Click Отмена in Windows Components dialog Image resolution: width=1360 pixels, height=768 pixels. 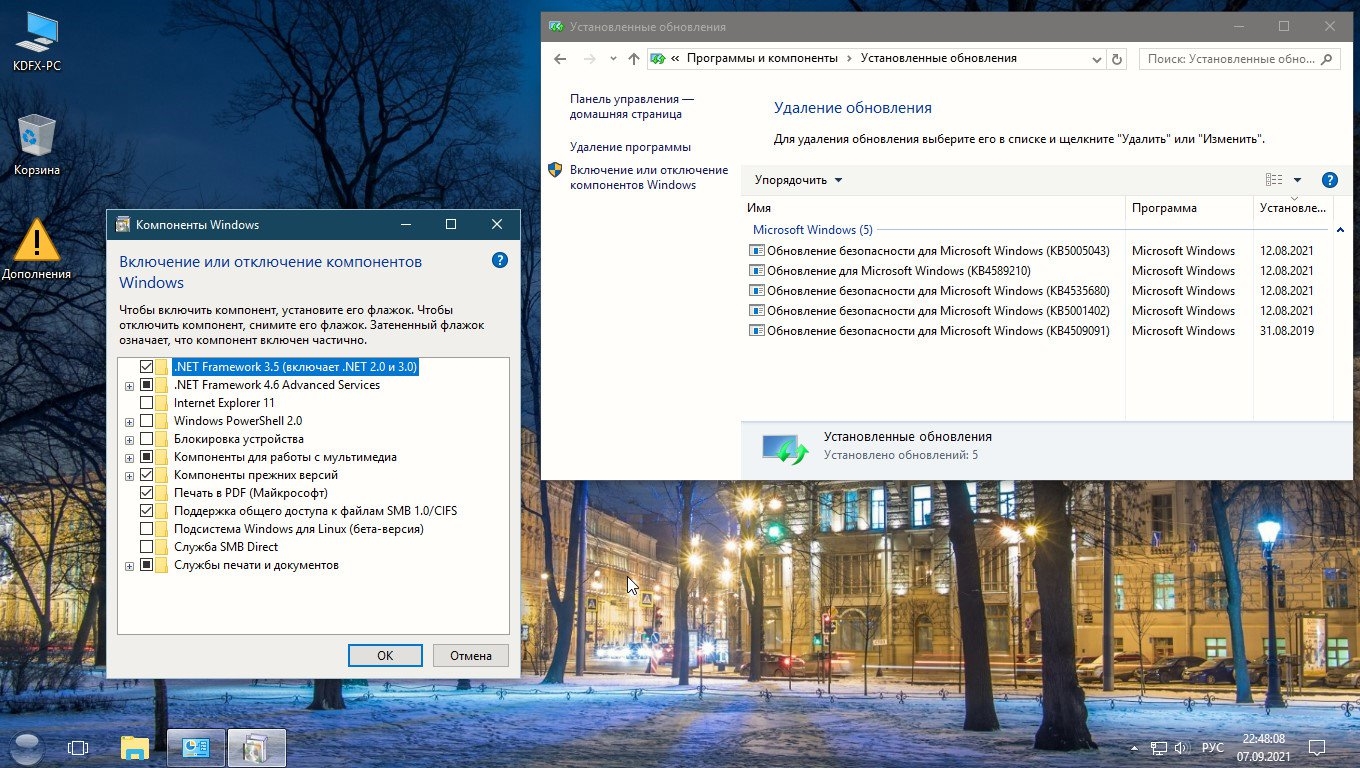pos(471,656)
